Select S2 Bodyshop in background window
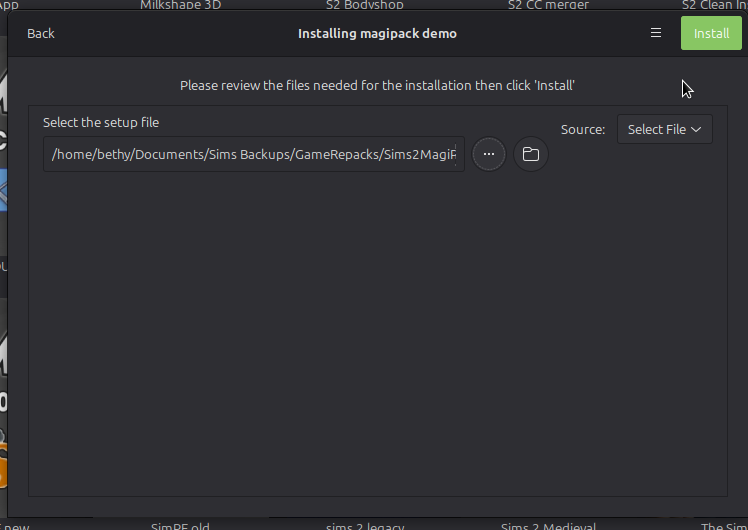 (365, 5)
